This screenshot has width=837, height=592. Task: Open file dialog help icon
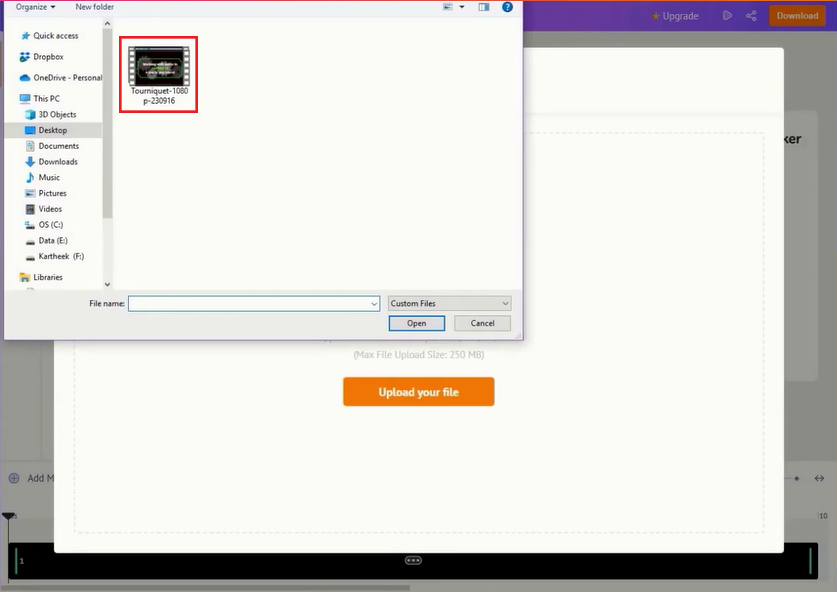(x=507, y=7)
